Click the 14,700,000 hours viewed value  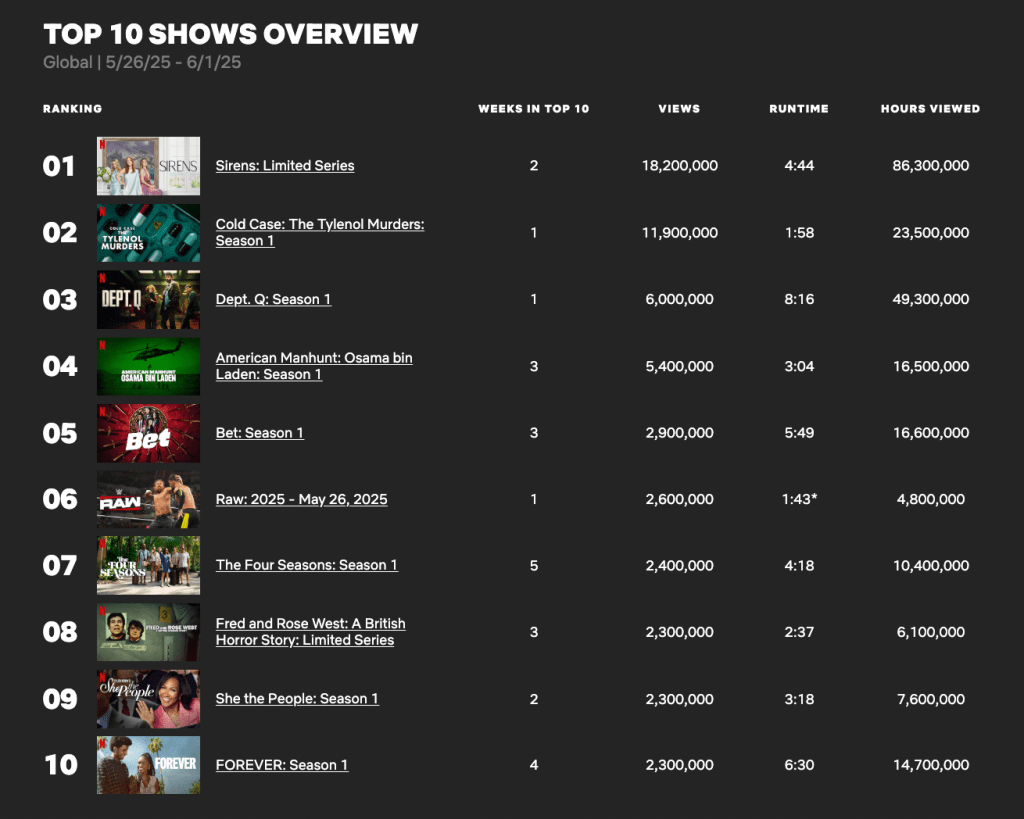[931, 765]
